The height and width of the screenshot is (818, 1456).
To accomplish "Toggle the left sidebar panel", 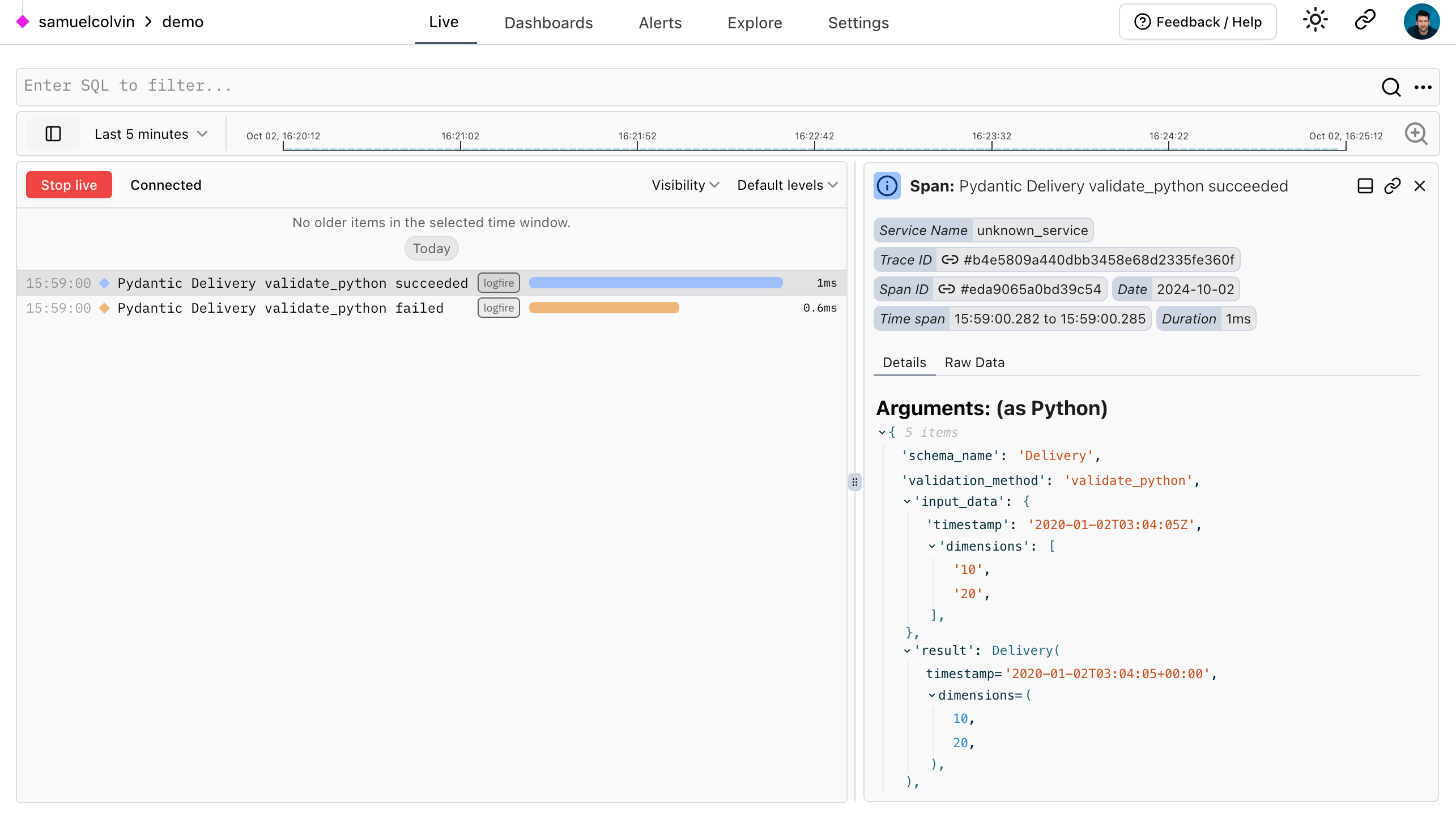I will tap(53, 134).
